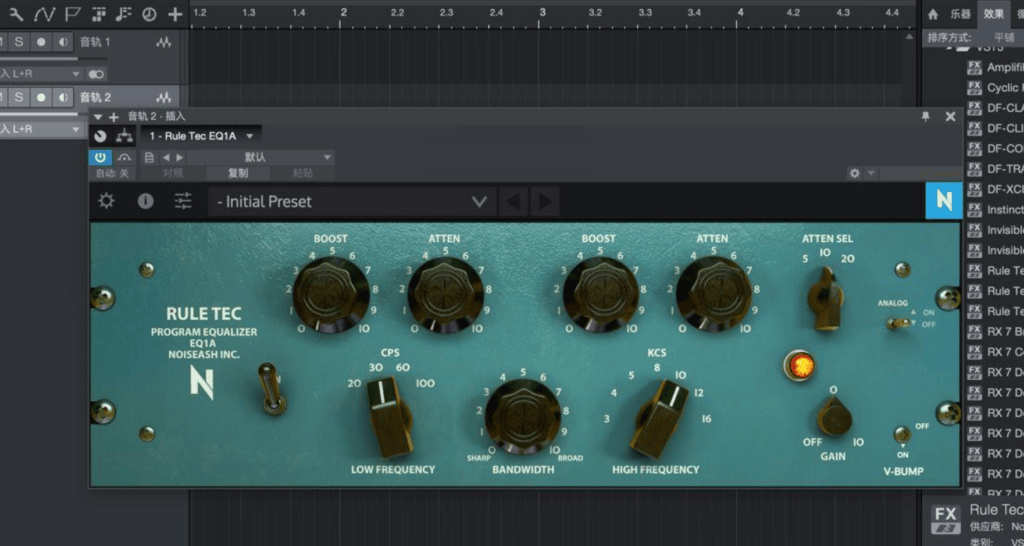Viewport: 1024px width, 546px height.
Task: Click the leftmost BOOST knob
Action: click(x=331, y=294)
